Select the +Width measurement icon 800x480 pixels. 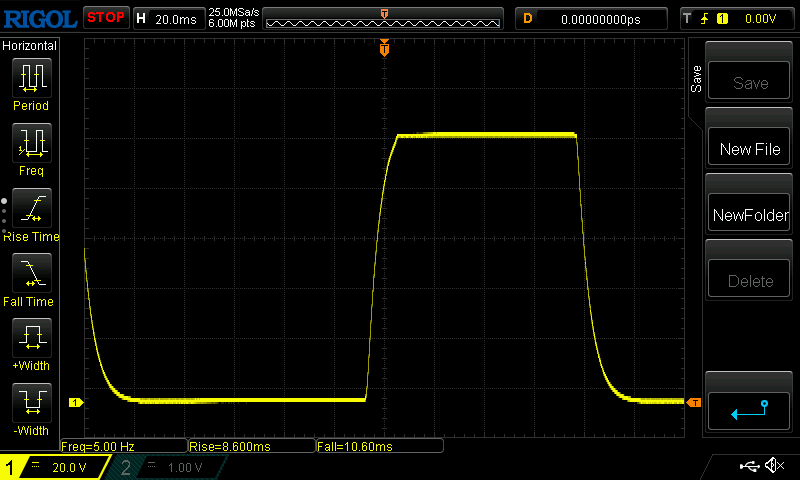click(32, 338)
